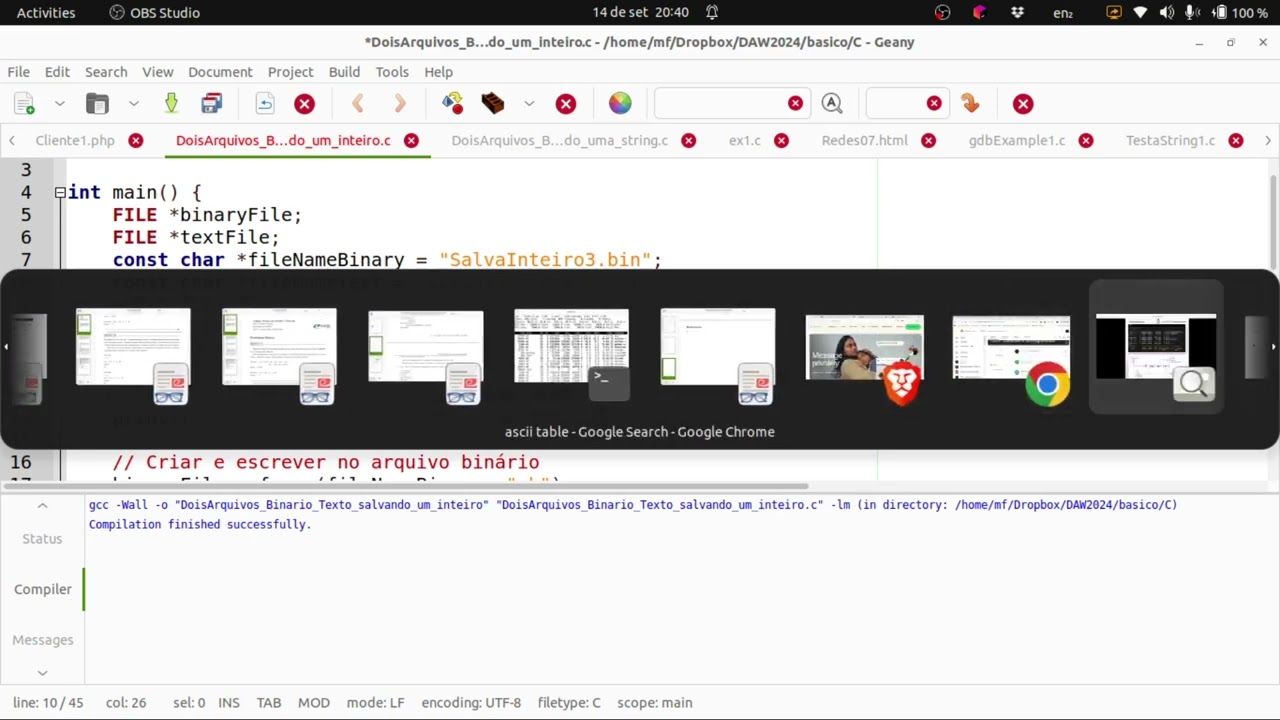Switch to the Cliente1.php tab

click(x=75, y=140)
